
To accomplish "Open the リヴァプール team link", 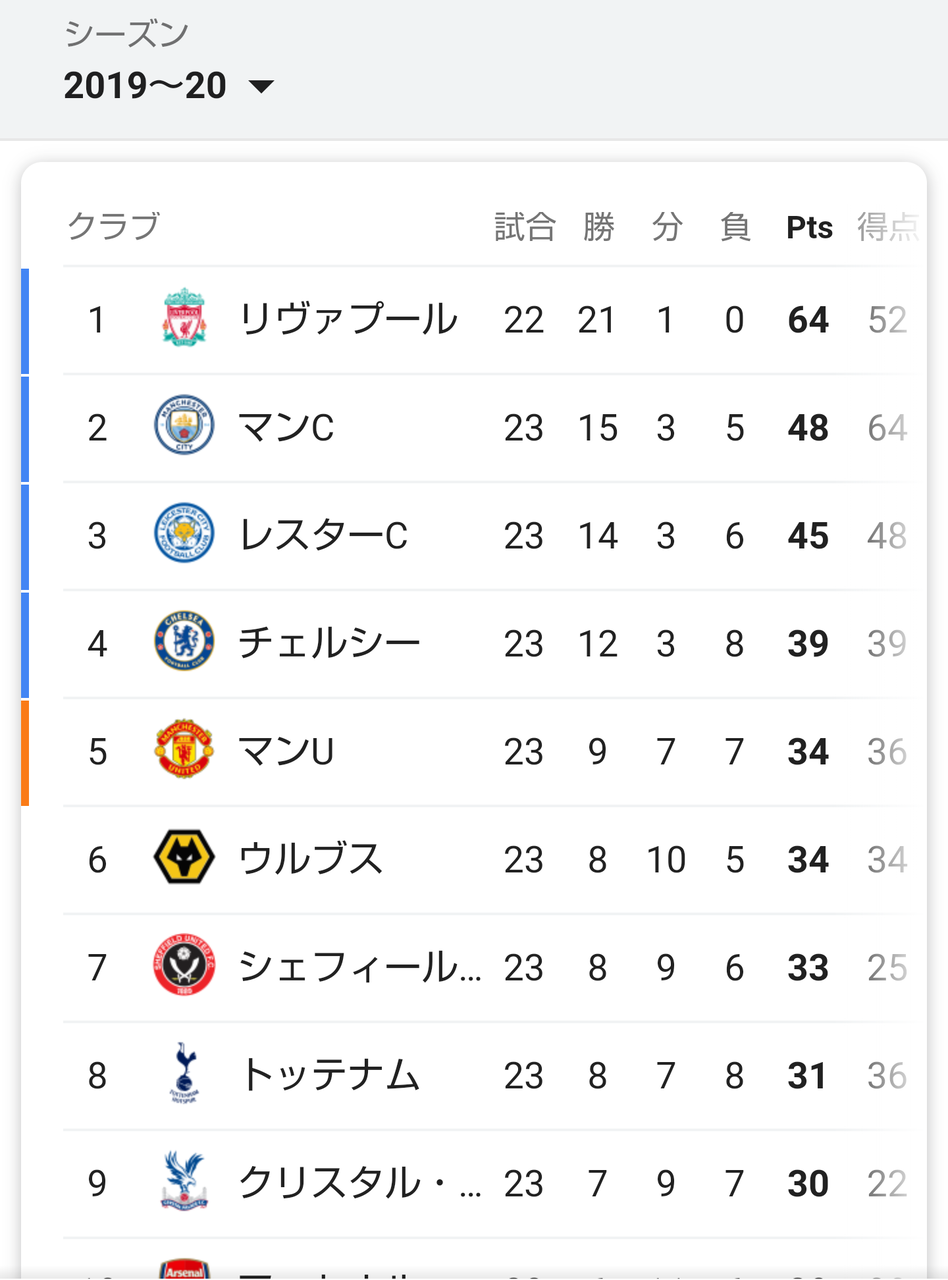I will (348, 320).
